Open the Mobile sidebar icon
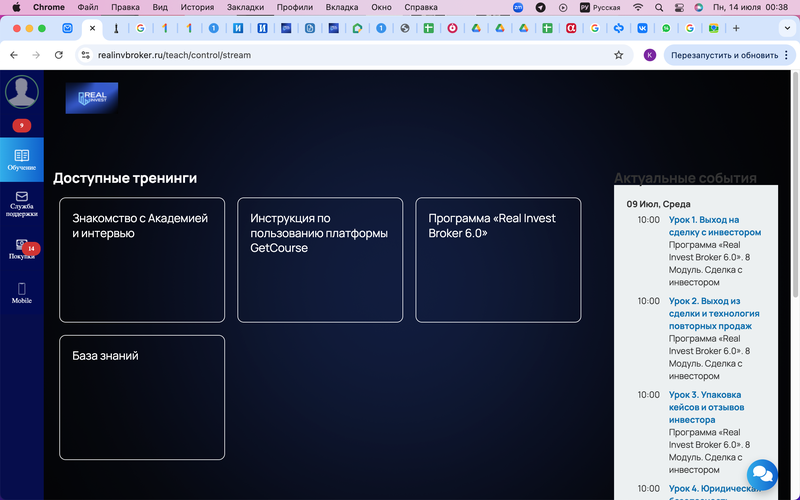Viewport: 800px width, 500px height. pyautogui.click(x=21, y=292)
